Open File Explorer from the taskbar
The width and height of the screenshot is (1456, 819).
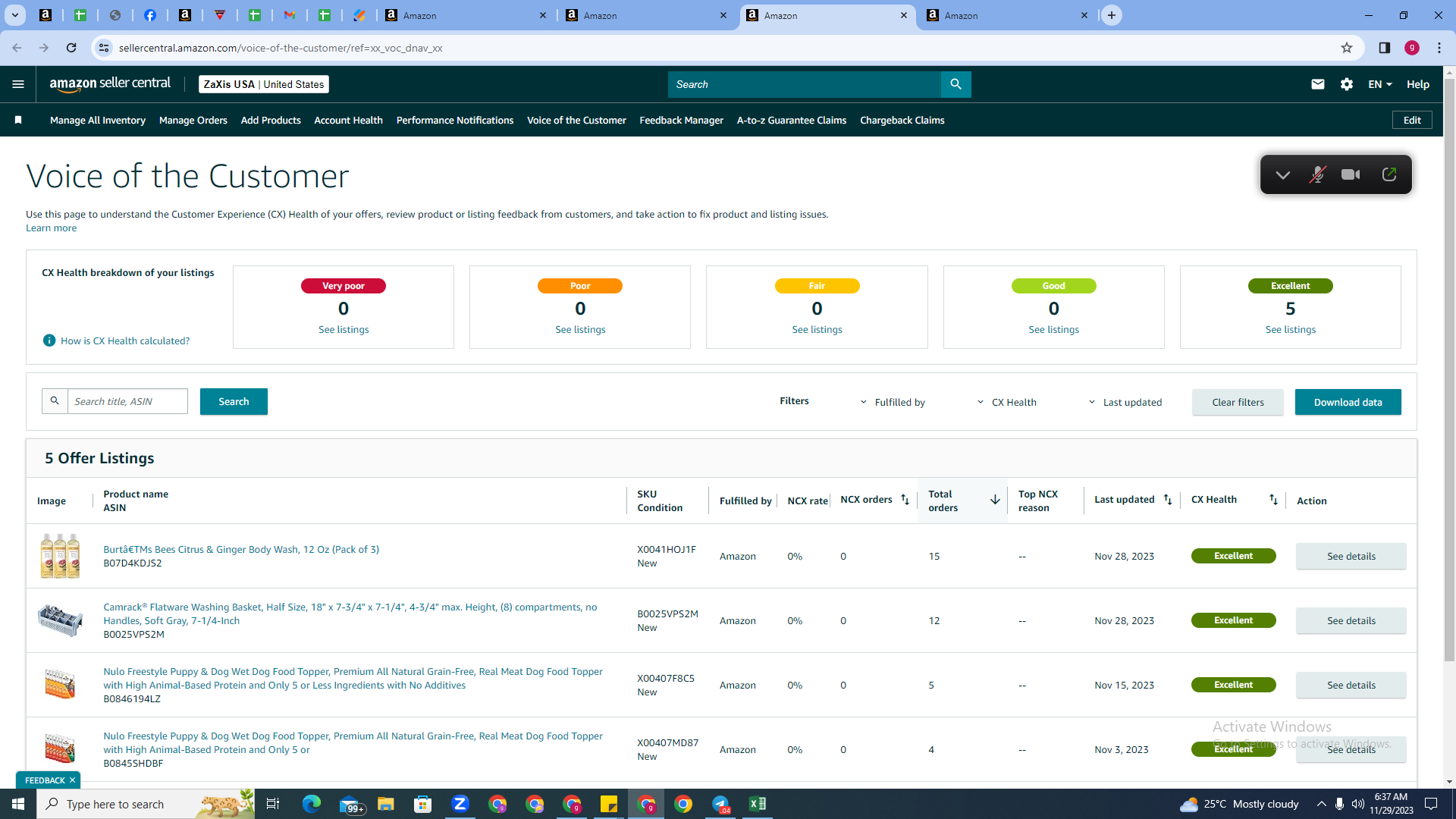pyautogui.click(x=385, y=804)
